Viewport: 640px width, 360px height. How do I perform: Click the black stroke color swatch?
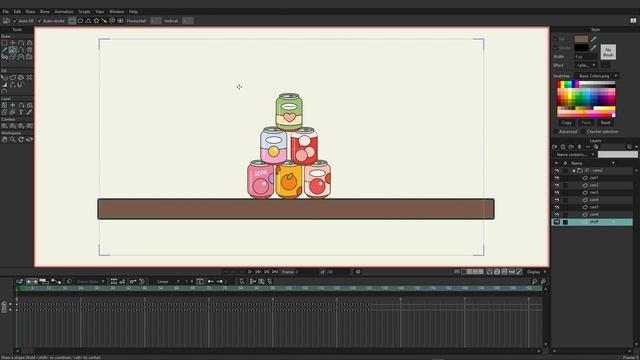coord(581,48)
